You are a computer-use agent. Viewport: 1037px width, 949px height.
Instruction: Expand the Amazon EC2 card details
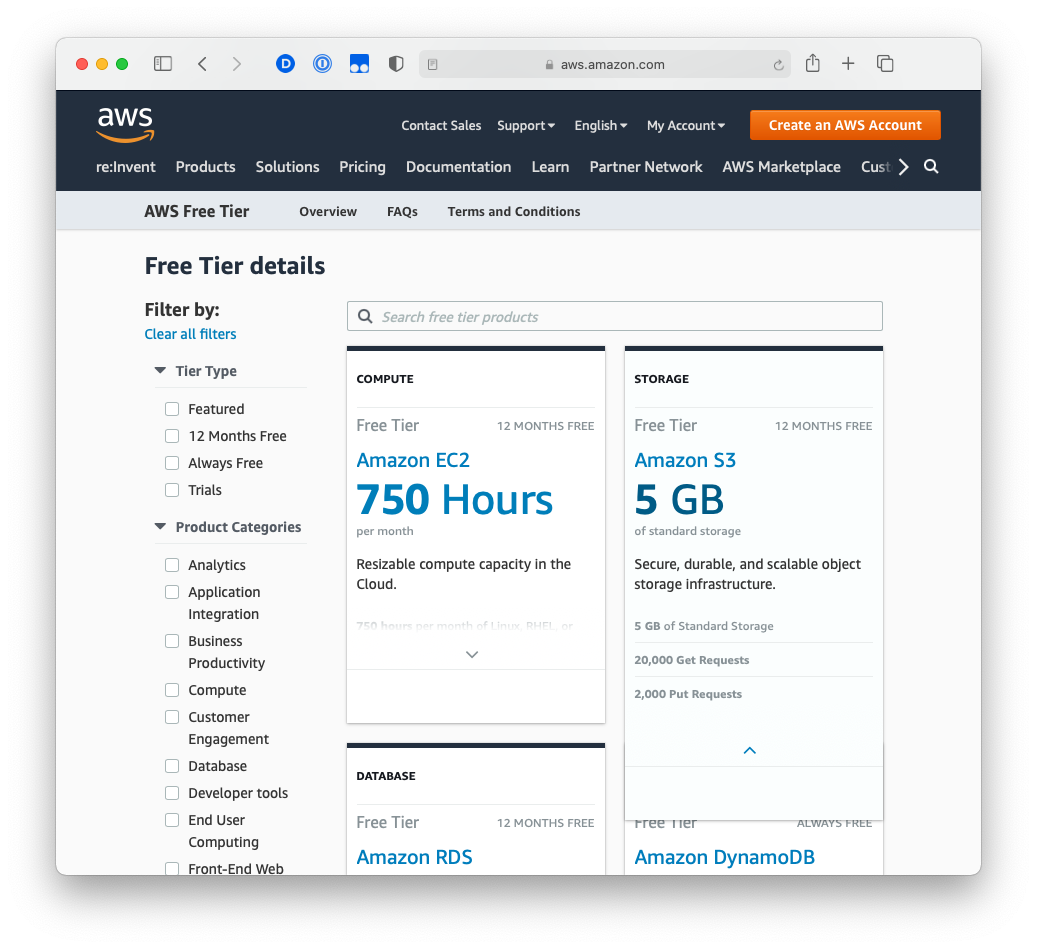[472, 654]
